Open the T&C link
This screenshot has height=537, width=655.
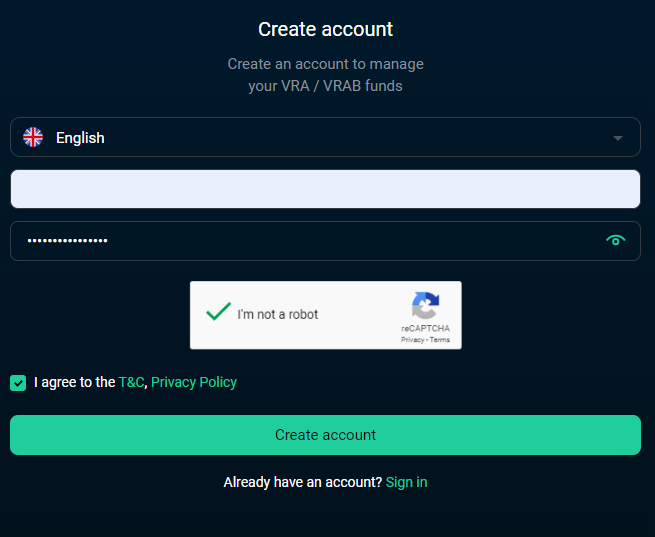(x=132, y=382)
